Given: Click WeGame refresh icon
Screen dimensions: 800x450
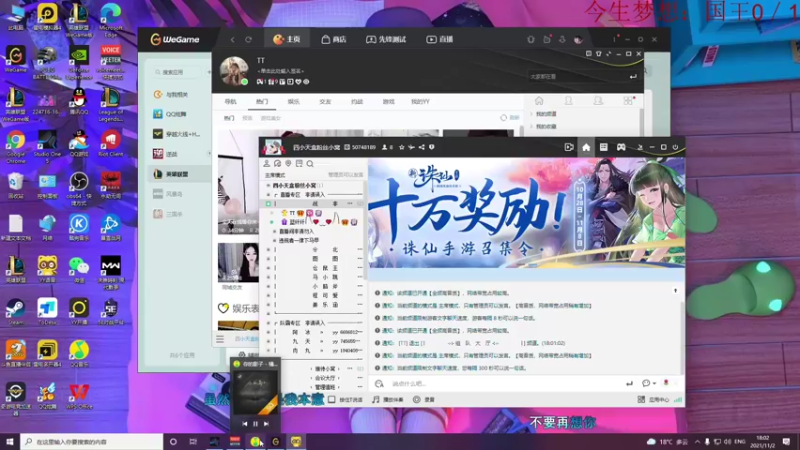Looking at the screenshot, I should click(x=248, y=40).
